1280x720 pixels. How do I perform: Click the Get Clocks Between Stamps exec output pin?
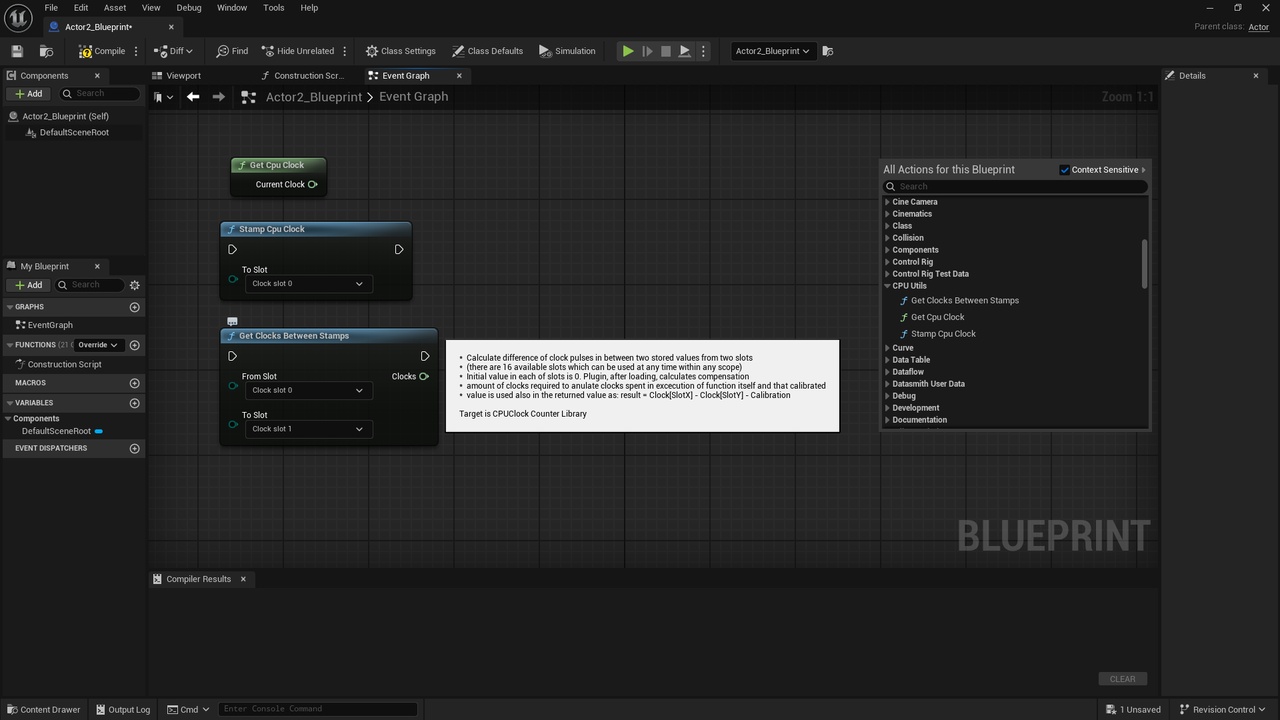pos(425,356)
